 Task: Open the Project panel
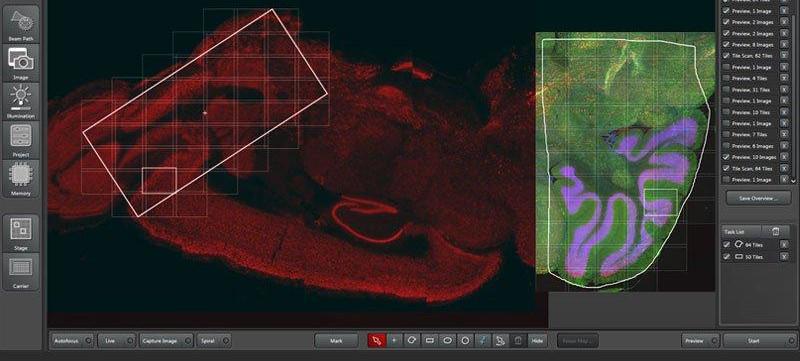point(21,140)
